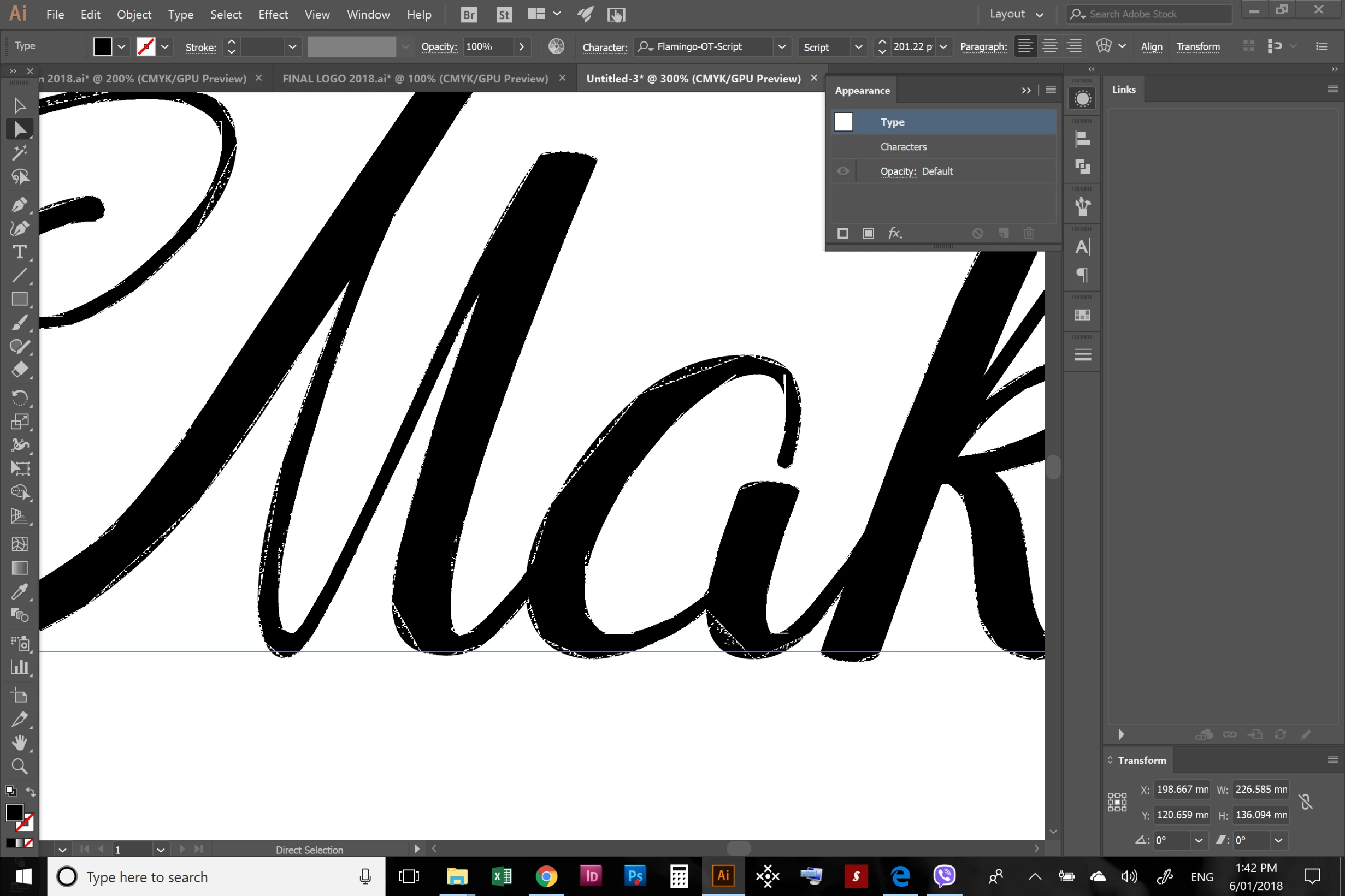Expand the font style Script dropdown
Viewport: 1345px width, 896px height.
tap(858, 47)
